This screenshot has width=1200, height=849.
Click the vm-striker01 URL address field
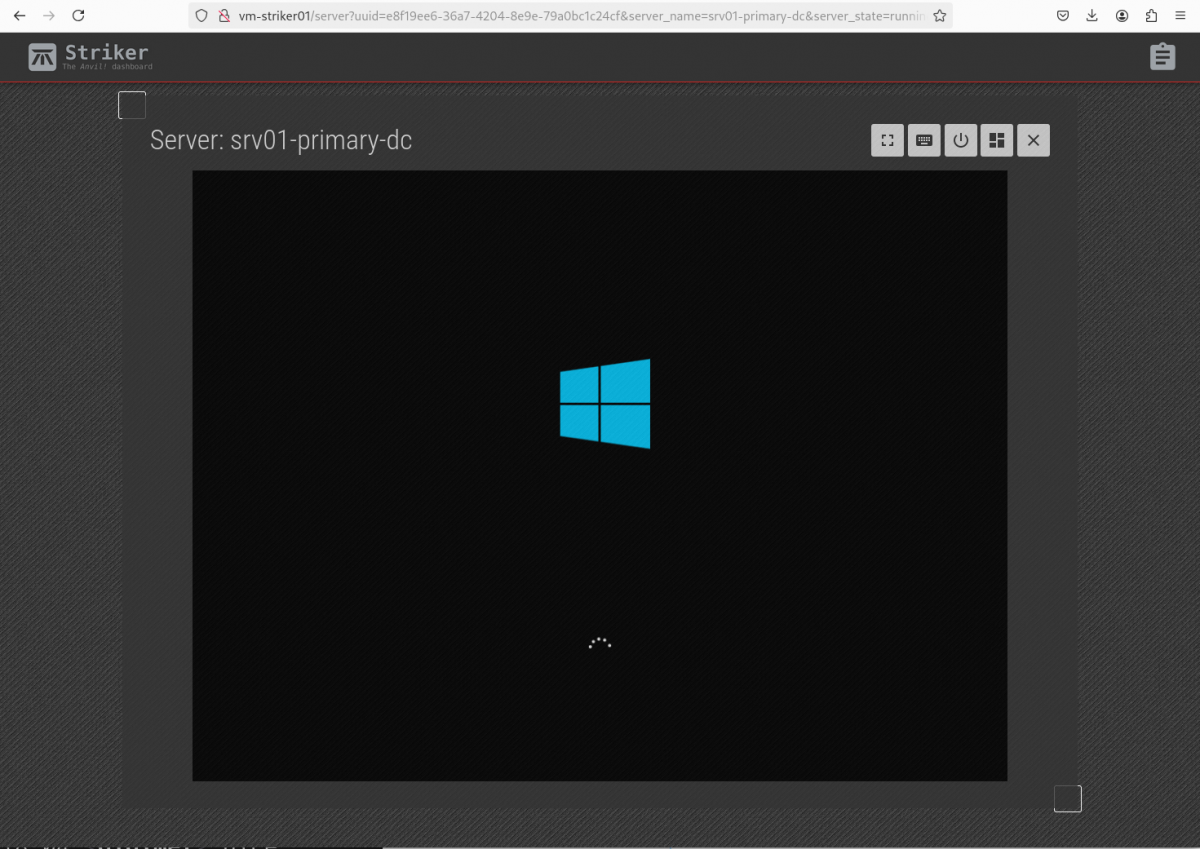[x=580, y=16]
